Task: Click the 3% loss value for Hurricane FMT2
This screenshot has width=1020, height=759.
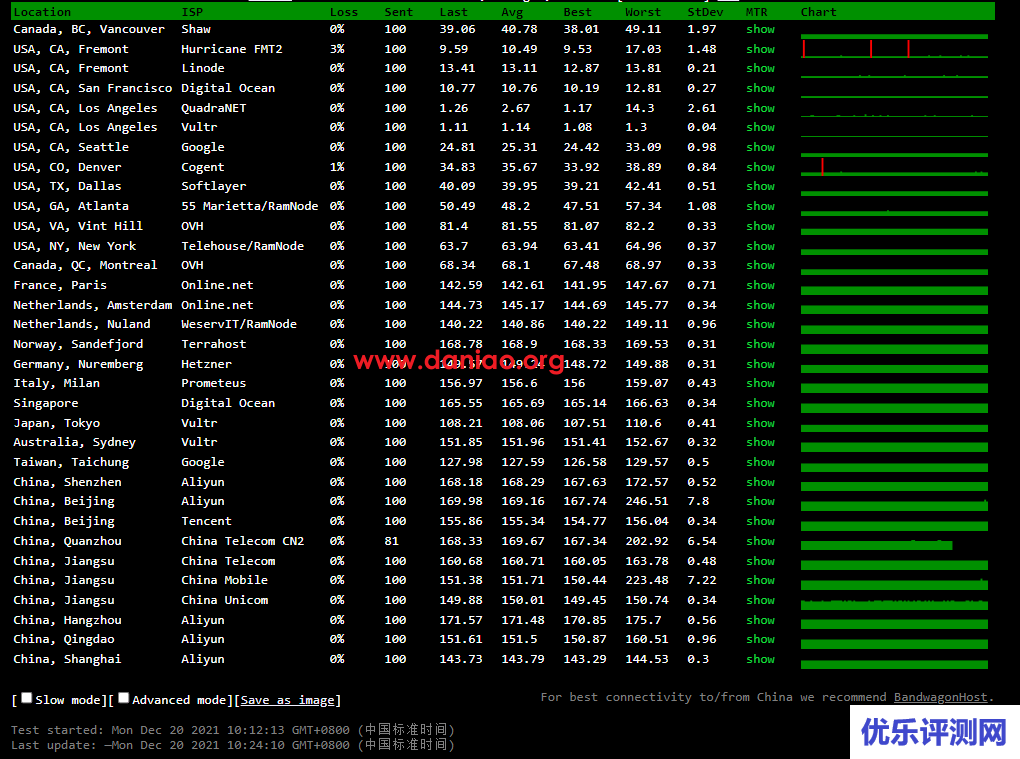Action: pos(337,49)
